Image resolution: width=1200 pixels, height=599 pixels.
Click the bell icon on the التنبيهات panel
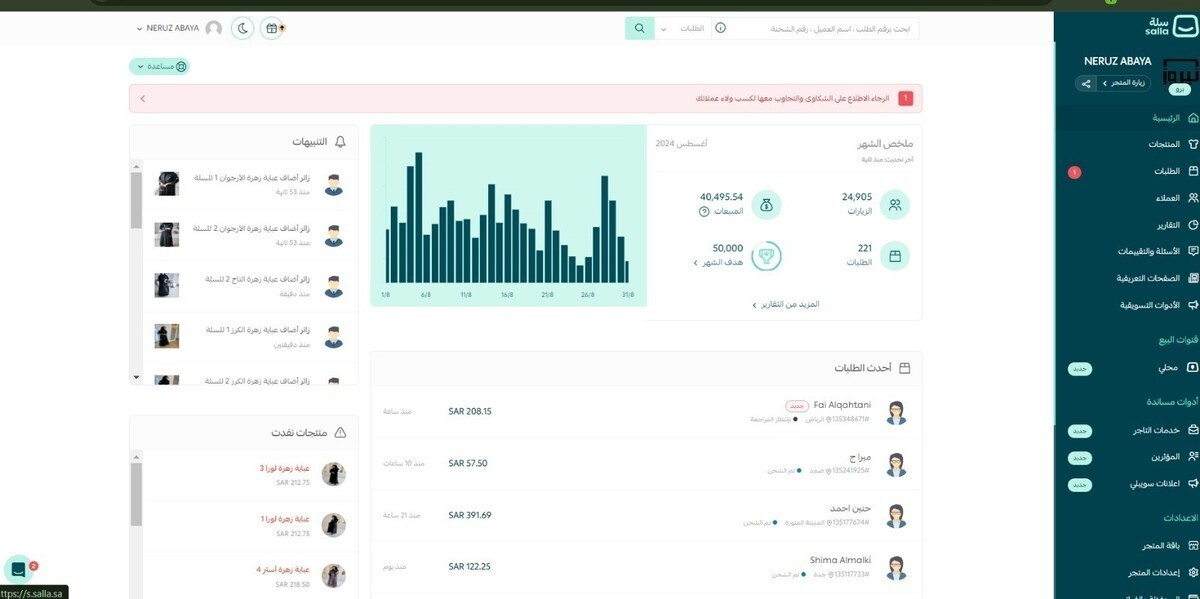click(341, 141)
